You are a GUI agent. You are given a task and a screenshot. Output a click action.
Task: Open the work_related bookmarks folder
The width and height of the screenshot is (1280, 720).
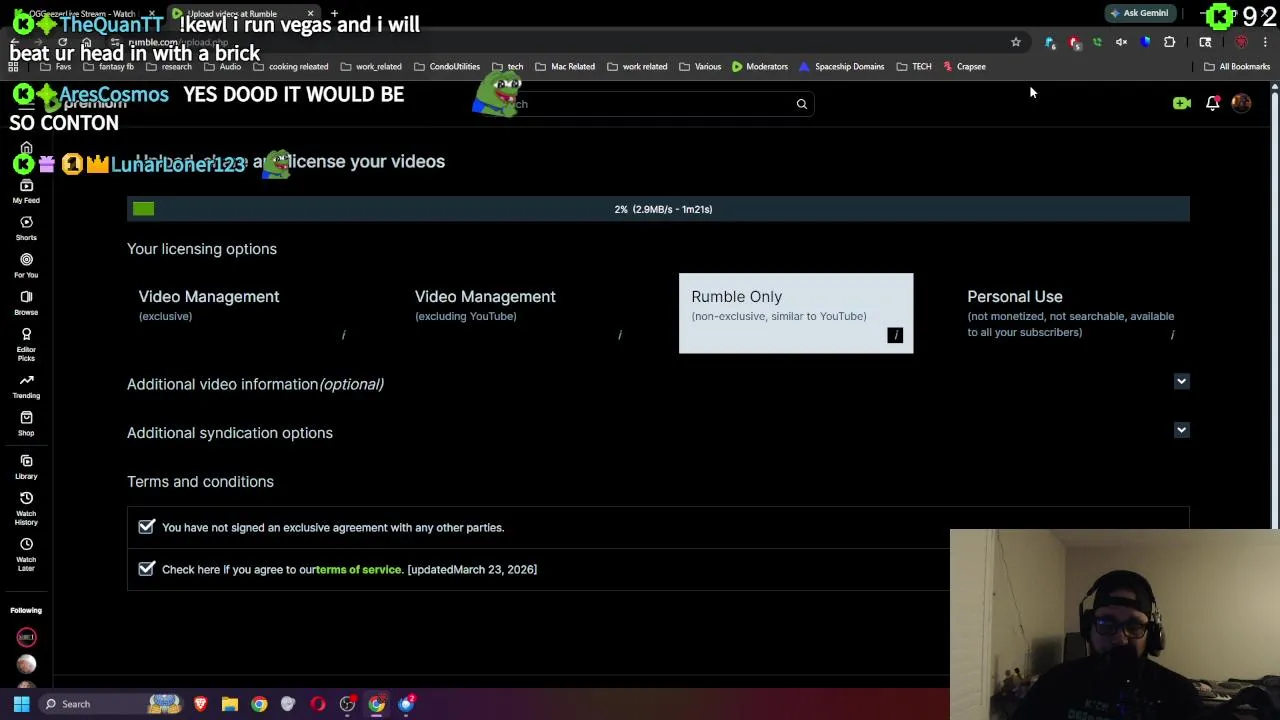click(x=371, y=67)
